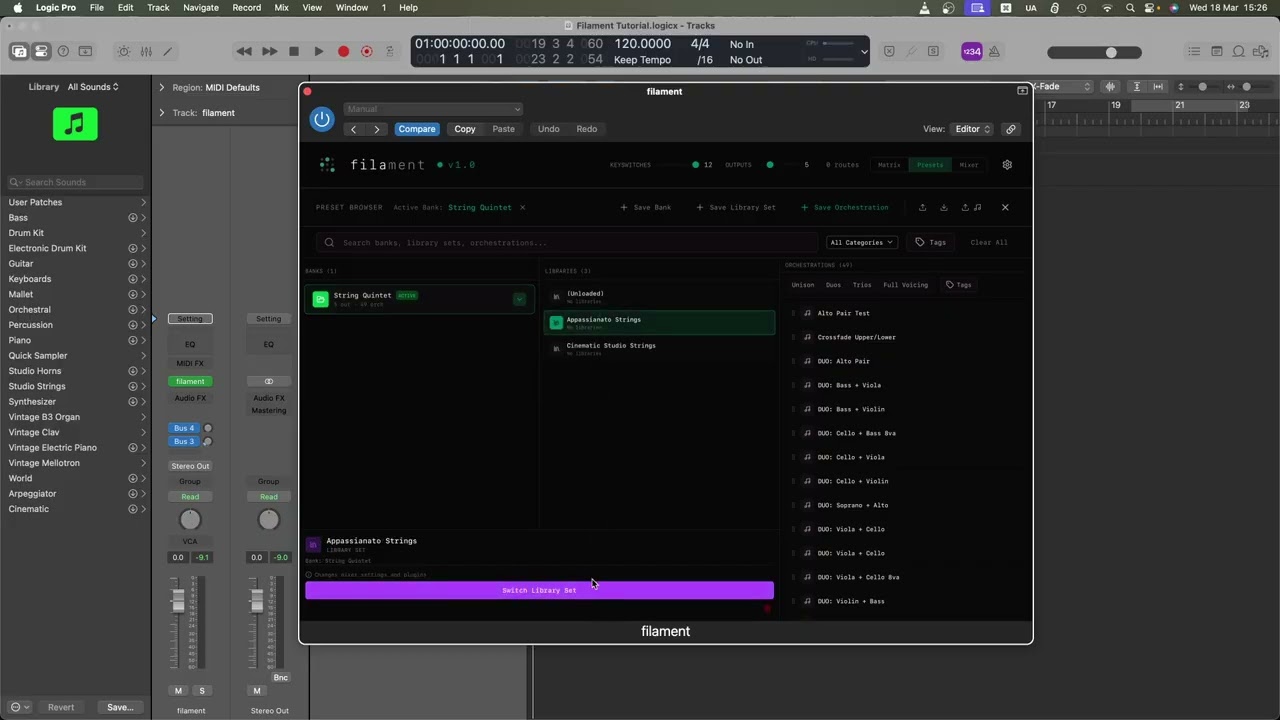Click the link icon beside View Editor
This screenshot has width=1280, height=720.
(1011, 129)
